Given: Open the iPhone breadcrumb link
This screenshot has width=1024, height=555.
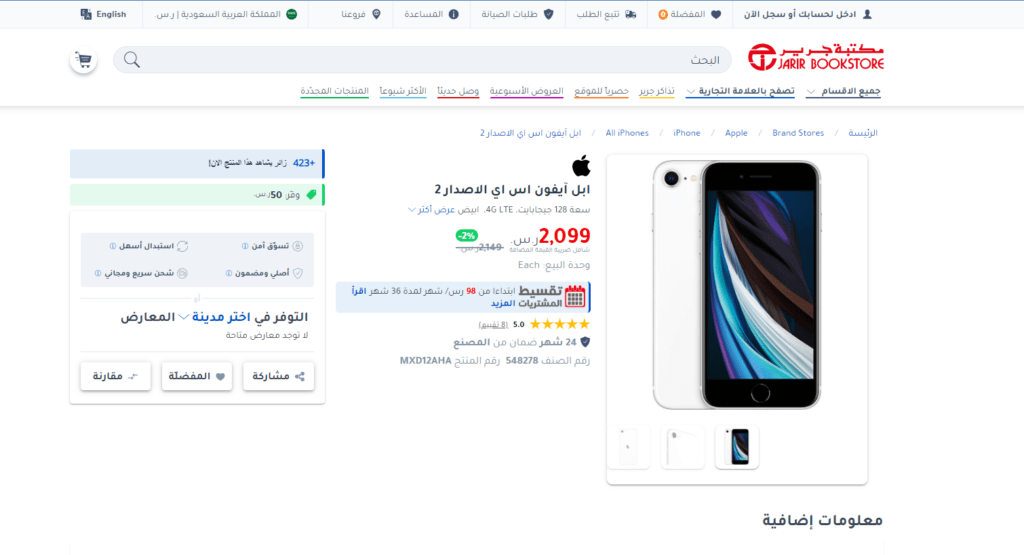Looking at the screenshot, I should 686,133.
